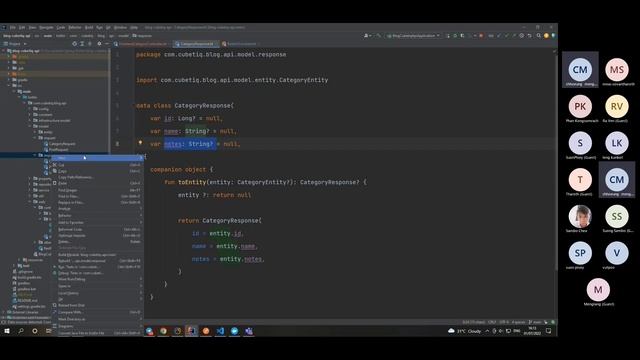
Task: Open Microsoft Teams from taskbar
Action: [249, 331]
